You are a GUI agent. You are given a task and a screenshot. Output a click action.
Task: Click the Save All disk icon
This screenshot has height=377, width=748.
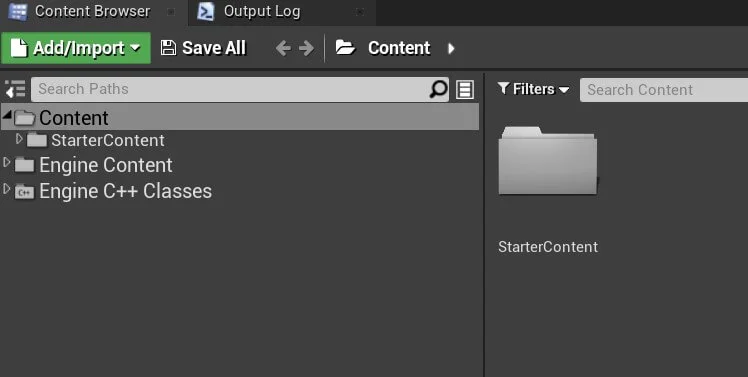tap(168, 48)
